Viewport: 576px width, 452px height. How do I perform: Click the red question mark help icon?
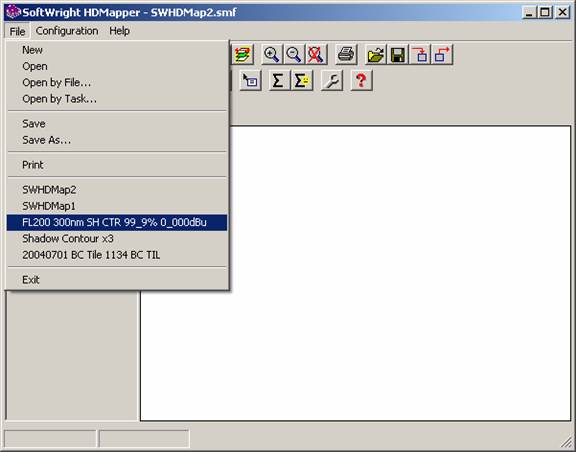pyautogui.click(x=361, y=80)
